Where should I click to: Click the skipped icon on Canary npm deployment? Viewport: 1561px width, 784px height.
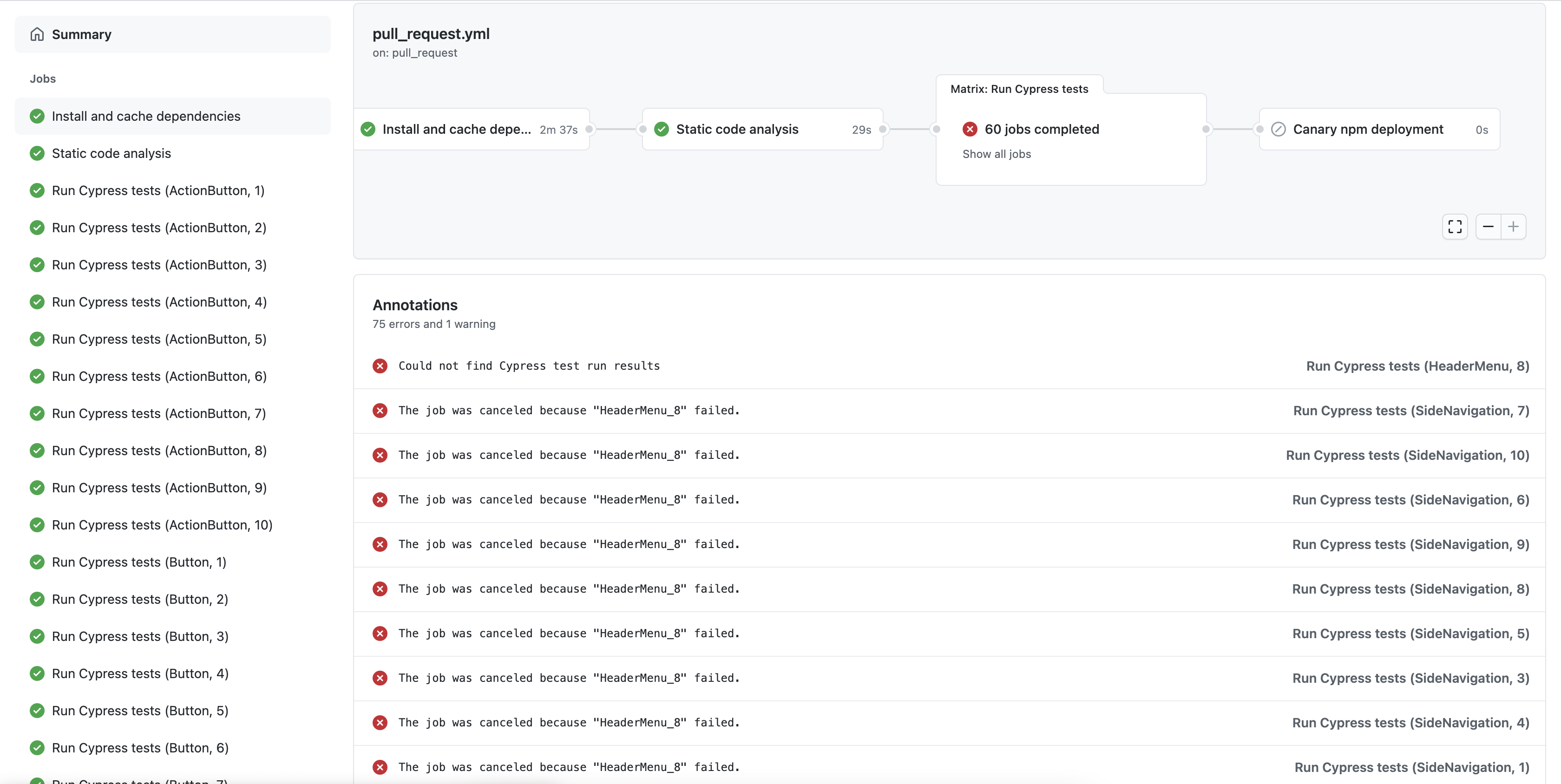coord(1278,129)
